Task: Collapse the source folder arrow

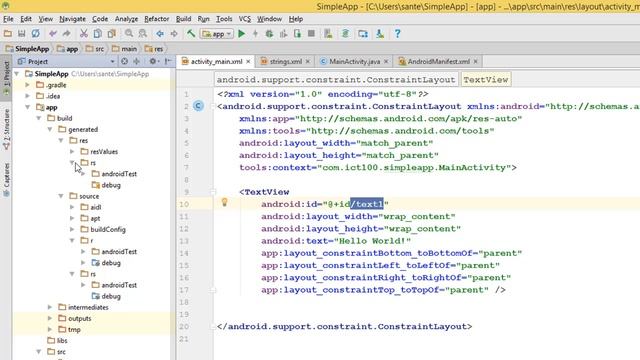Action: (61, 196)
